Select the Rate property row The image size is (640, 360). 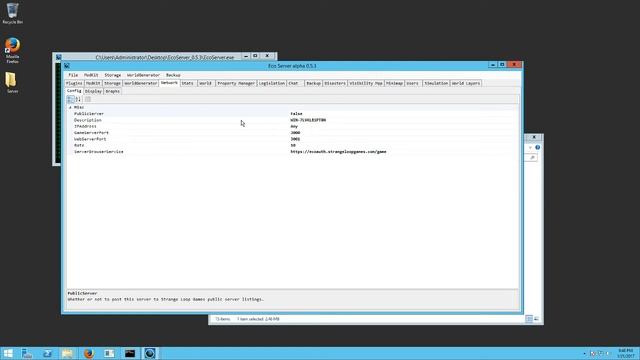point(293,145)
